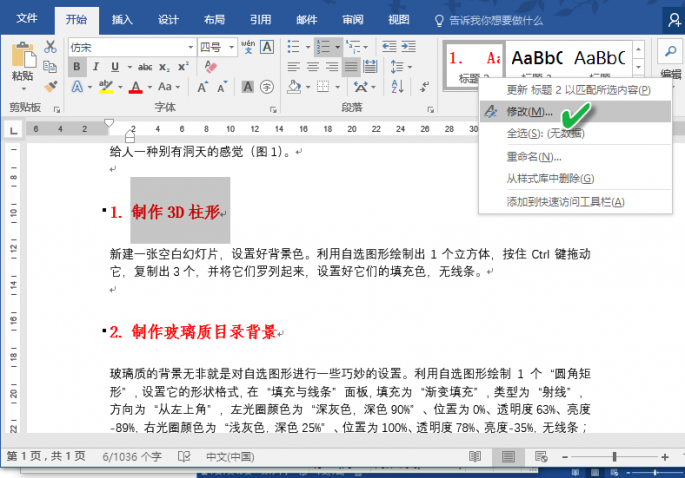The image size is (685, 478).
Task: Open the font size dropdown showing 四号
Action: (216, 47)
